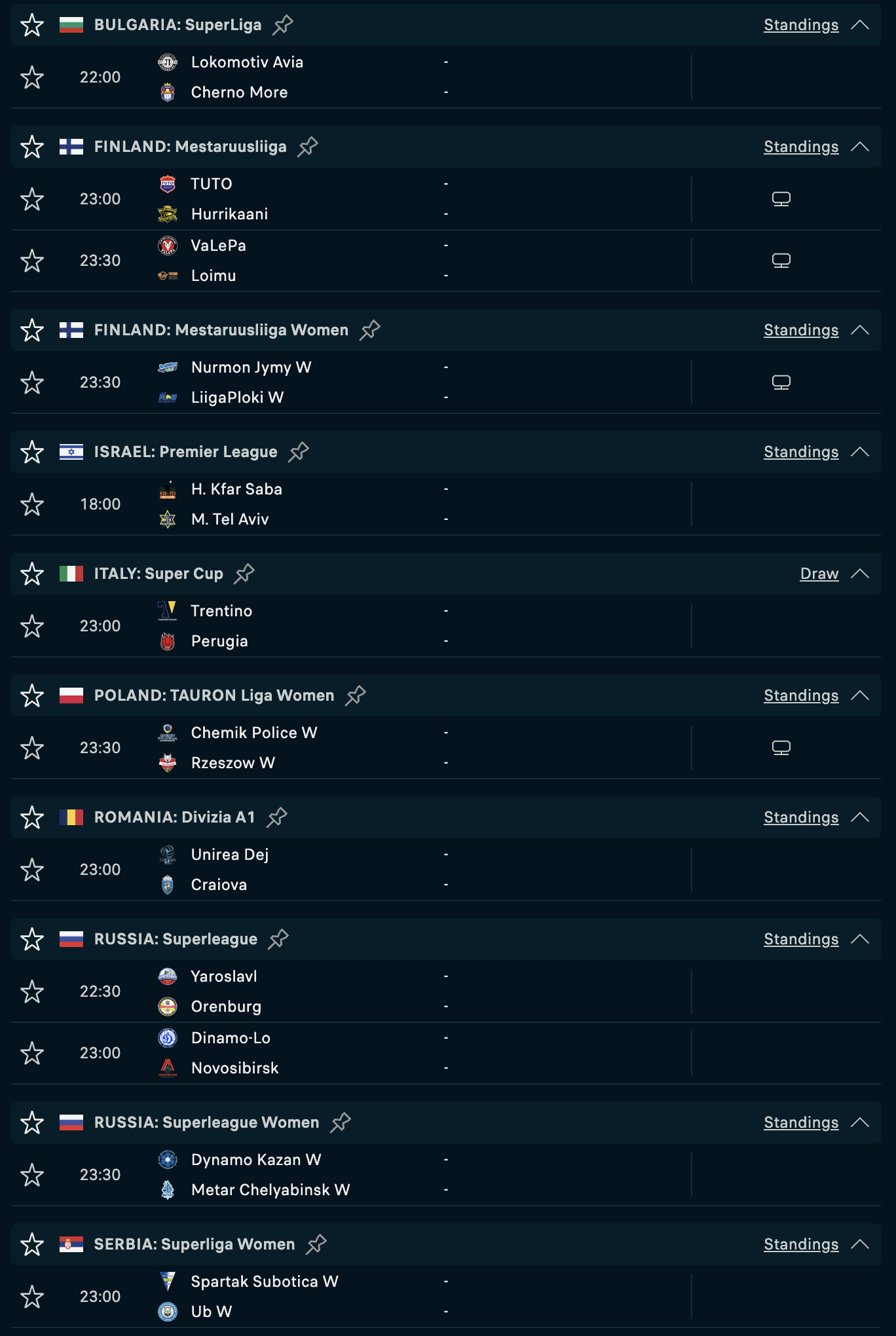Screen dimensions: 896x1336
Task: Click TV icon for Nurmon Jymy W match
Action: pos(781,382)
